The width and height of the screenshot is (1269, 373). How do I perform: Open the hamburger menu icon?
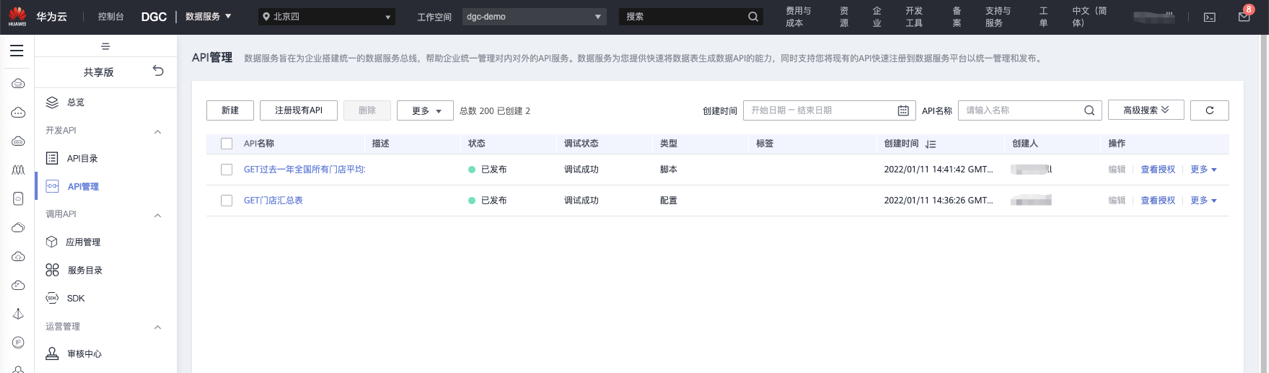coord(17,50)
